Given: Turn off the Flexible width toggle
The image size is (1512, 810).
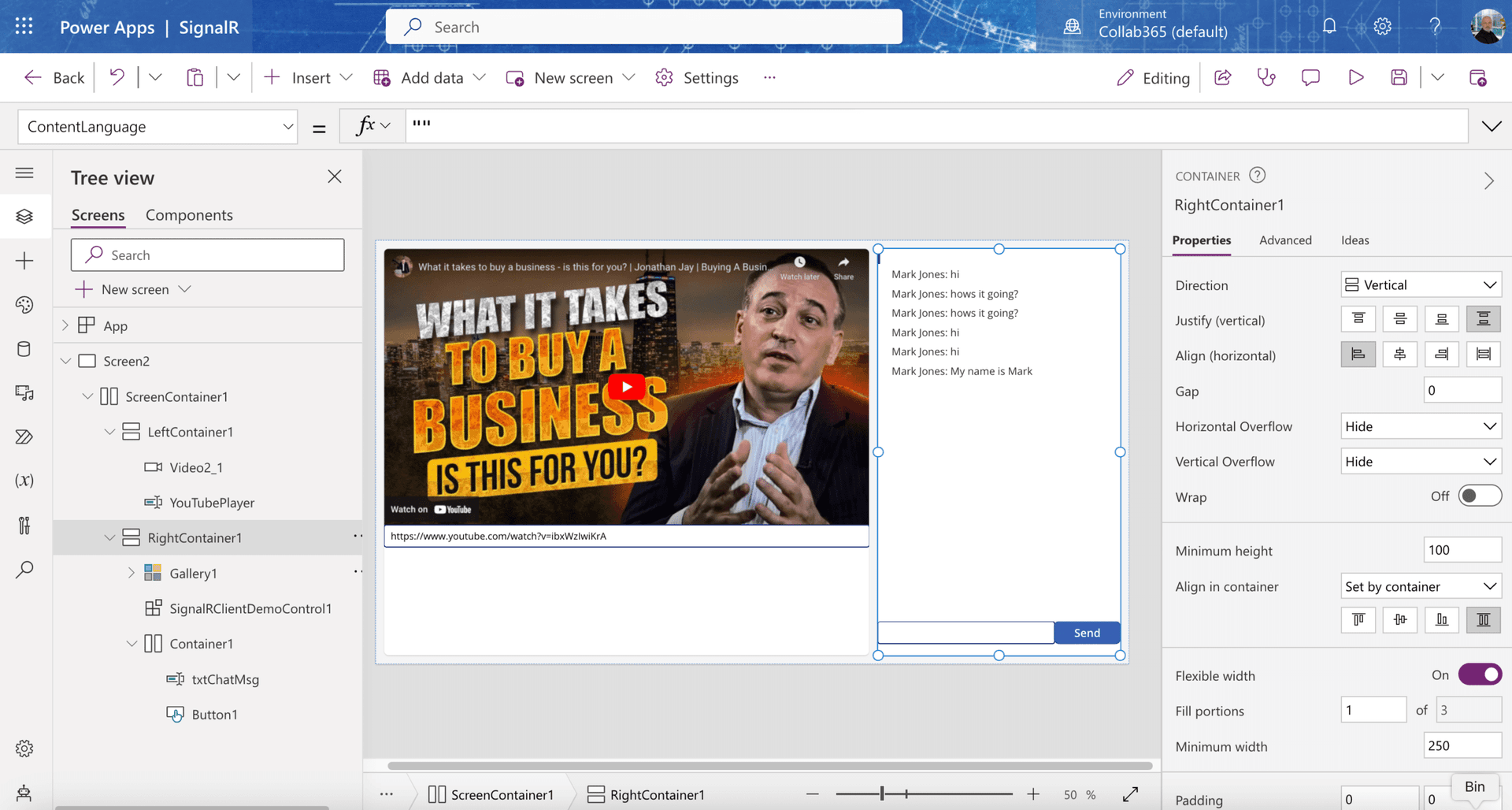Looking at the screenshot, I should click(x=1480, y=674).
